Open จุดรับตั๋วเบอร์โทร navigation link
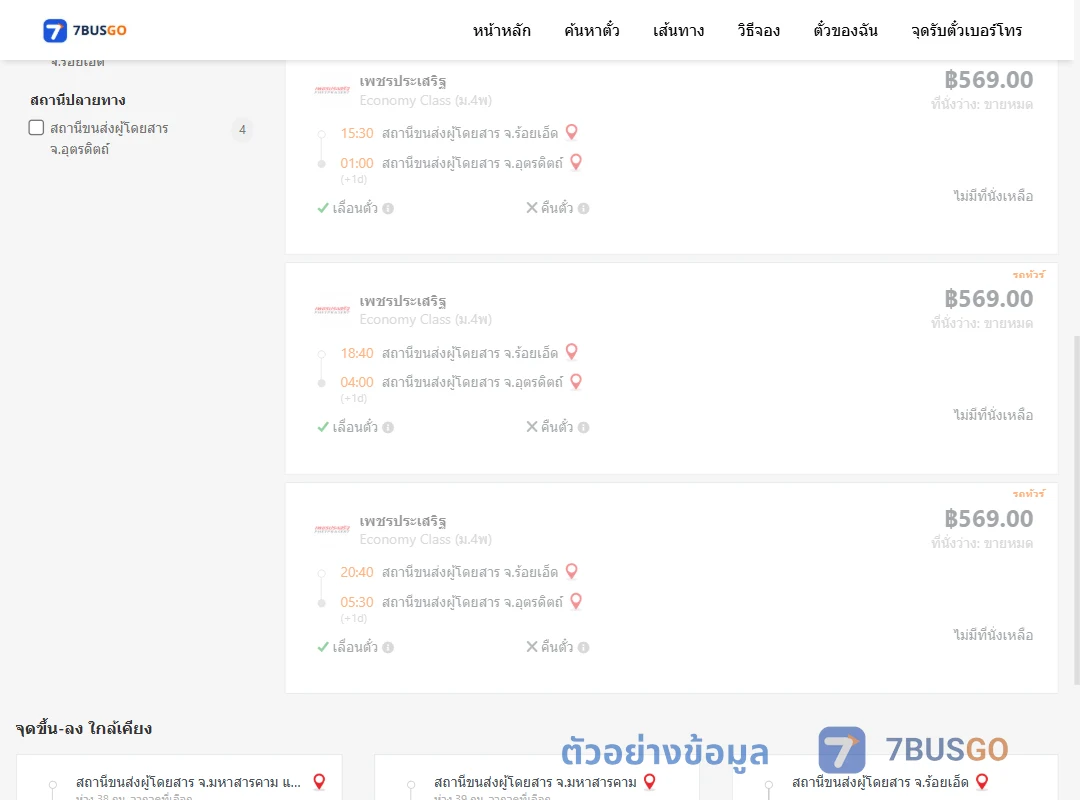1080x800 pixels. tap(966, 30)
